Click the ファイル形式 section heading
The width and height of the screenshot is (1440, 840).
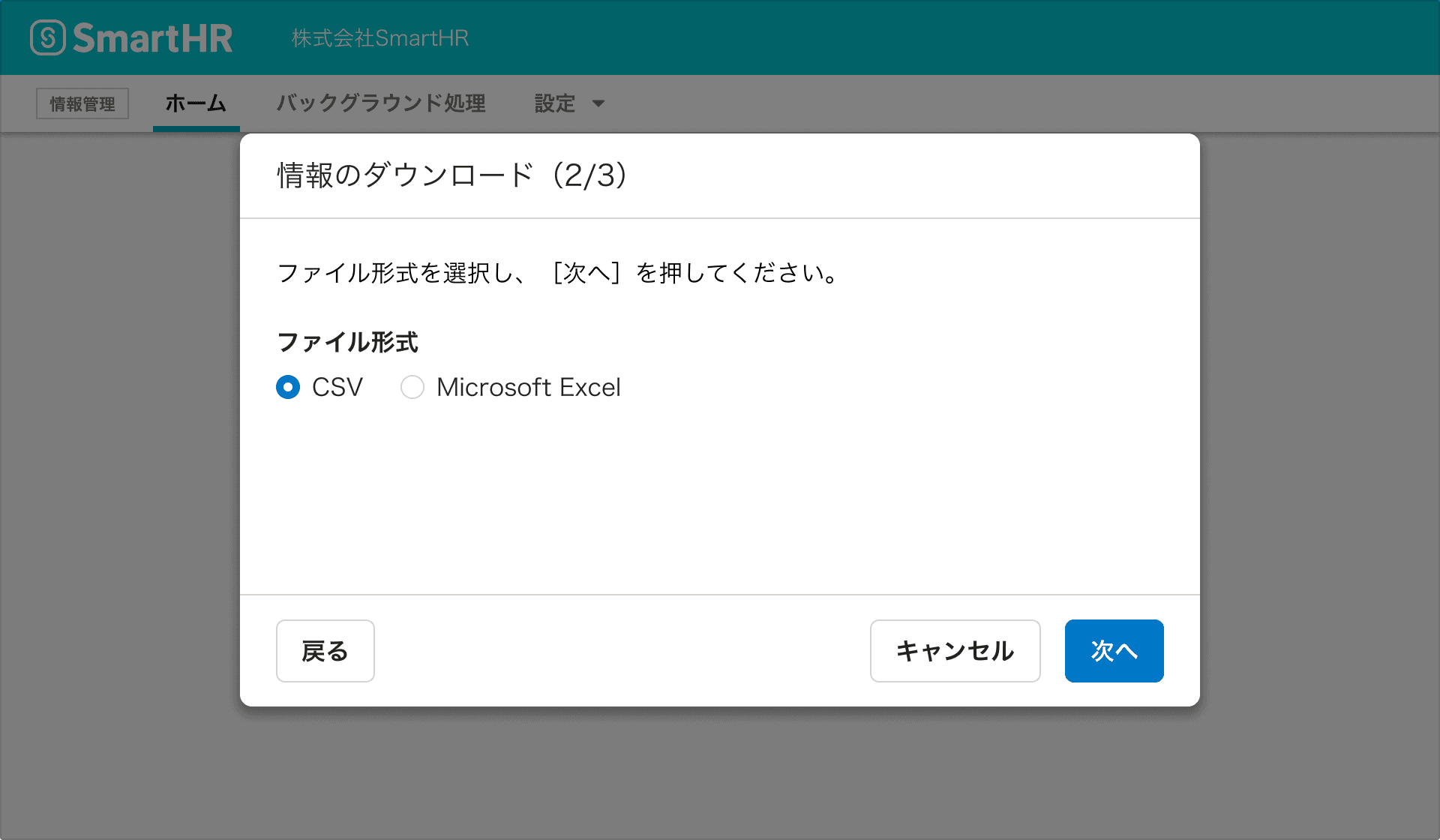point(347,342)
